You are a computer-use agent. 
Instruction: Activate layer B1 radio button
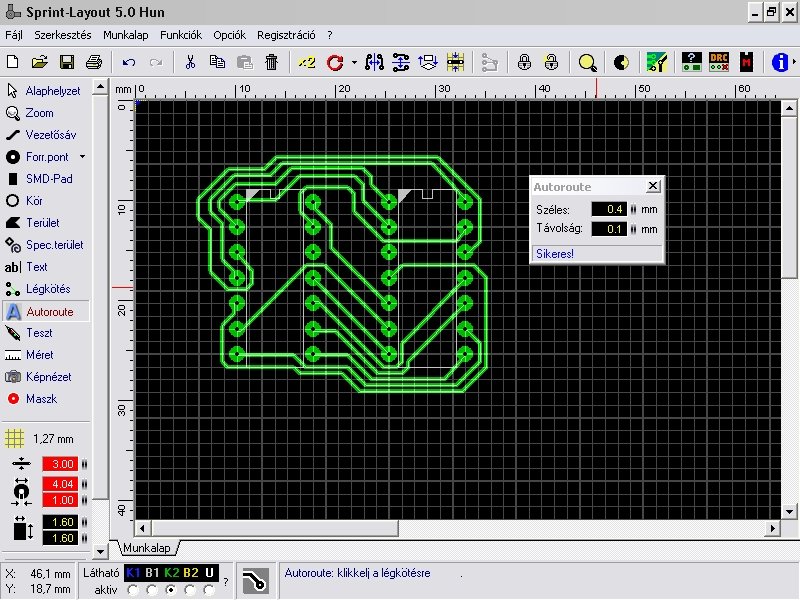coord(152,590)
